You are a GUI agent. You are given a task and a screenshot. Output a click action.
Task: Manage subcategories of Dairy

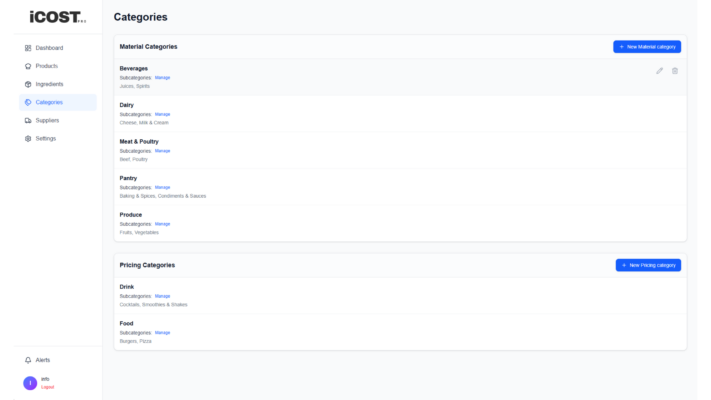(162, 114)
